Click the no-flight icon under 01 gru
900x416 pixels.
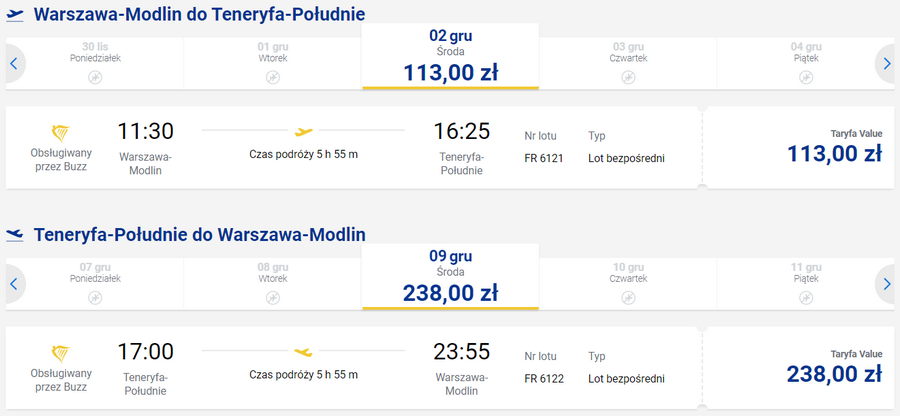point(273,77)
